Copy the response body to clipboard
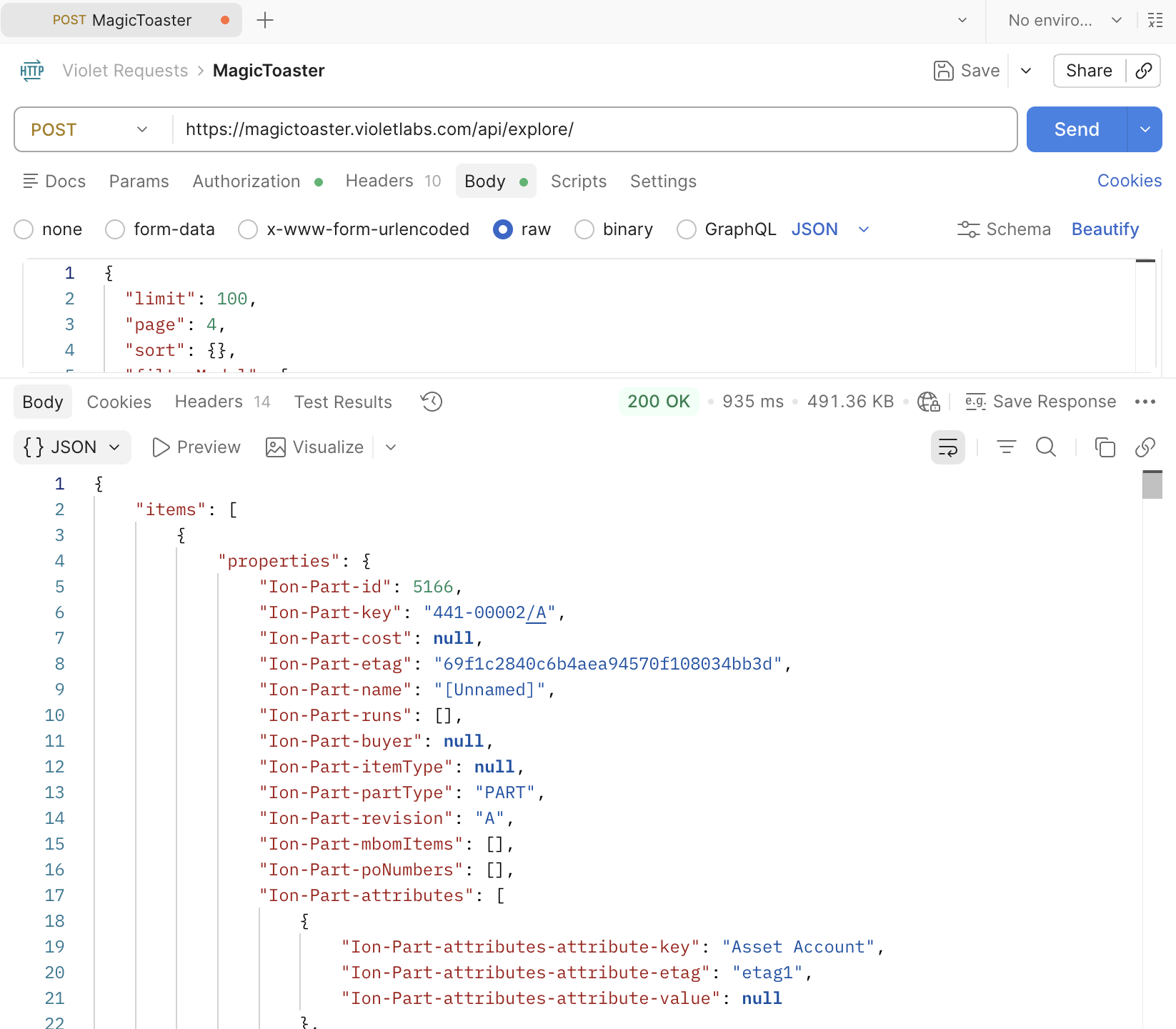The width and height of the screenshot is (1176, 1029). [1105, 447]
